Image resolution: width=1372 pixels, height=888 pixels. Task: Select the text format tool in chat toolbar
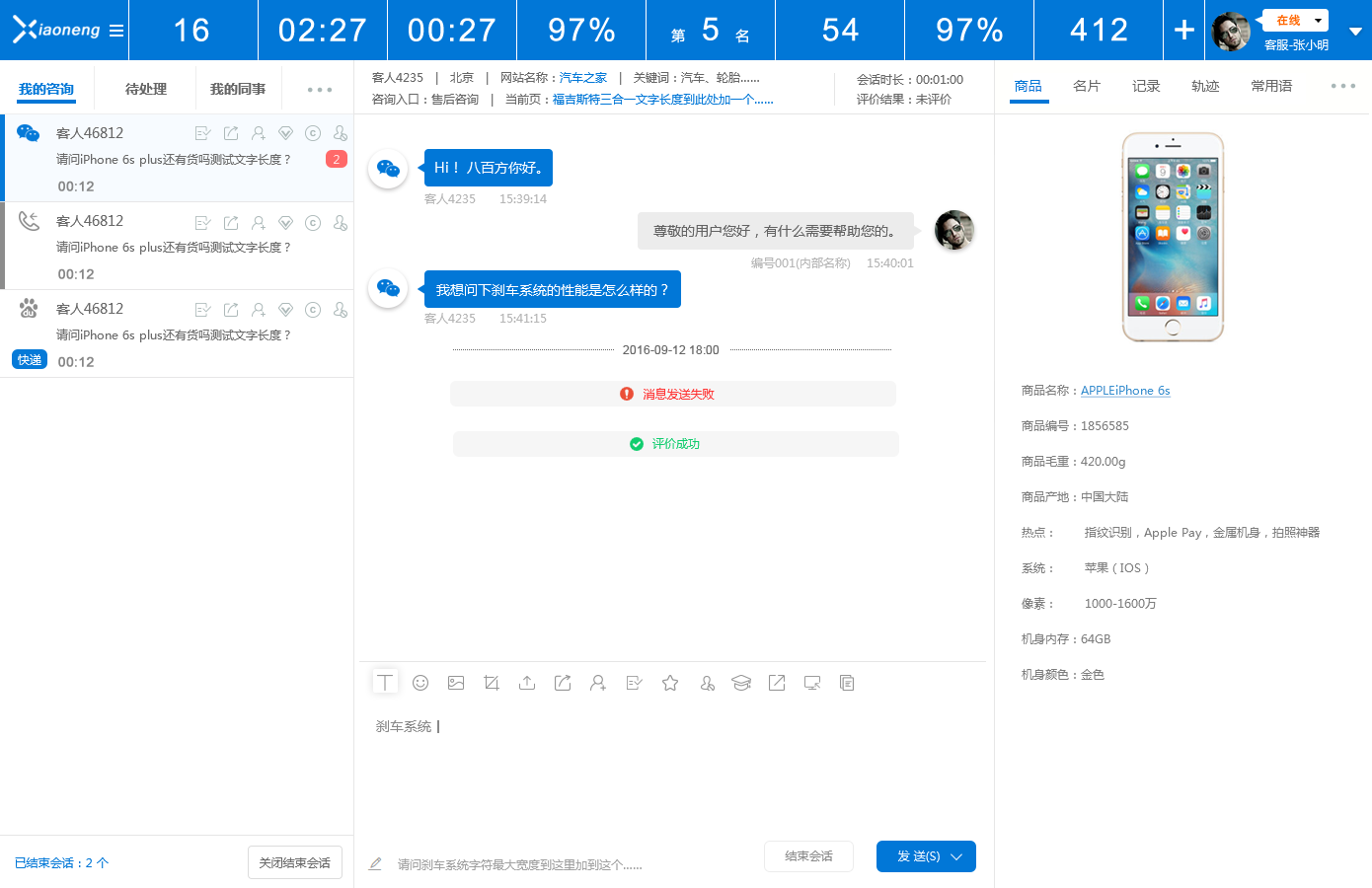tap(385, 683)
